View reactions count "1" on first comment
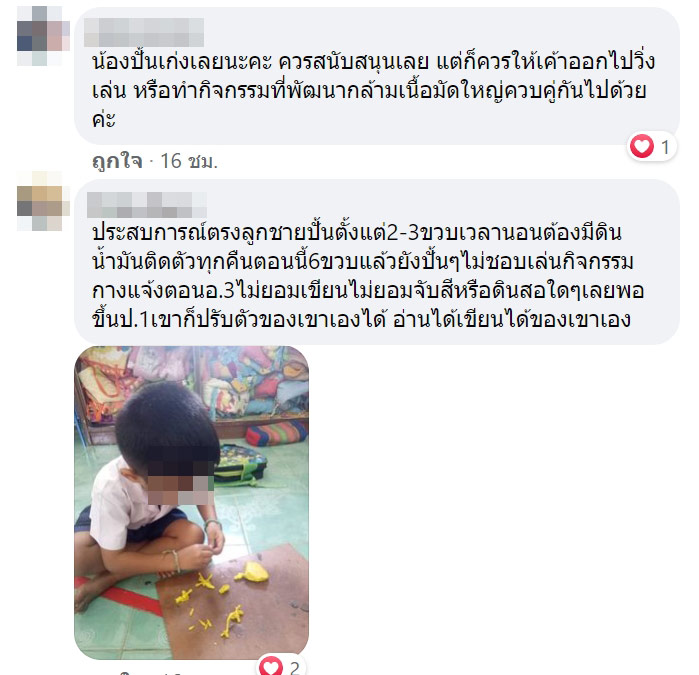699x675 pixels. click(665, 147)
